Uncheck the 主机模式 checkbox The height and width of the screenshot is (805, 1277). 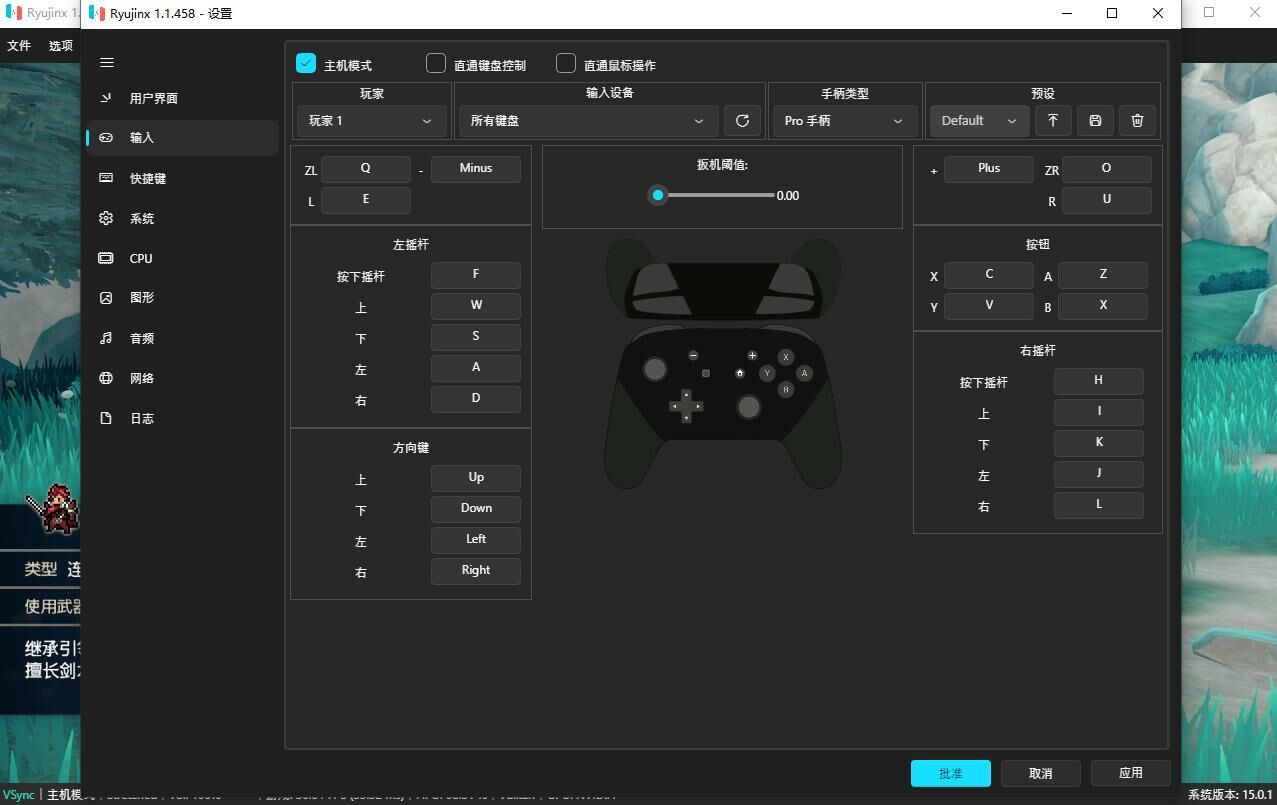click(306, 64)
